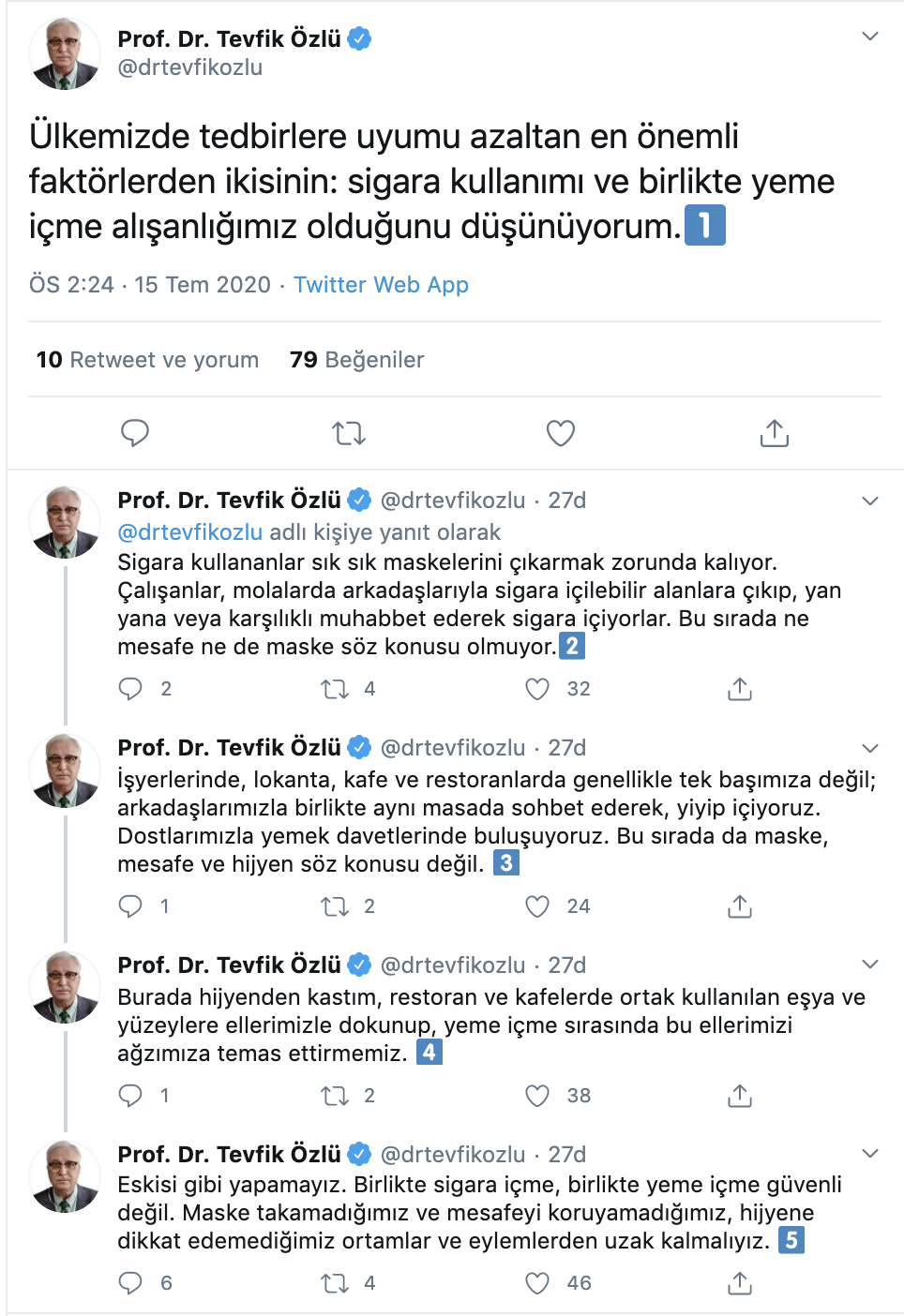Like the reply with 32 likes

[537, 689]
